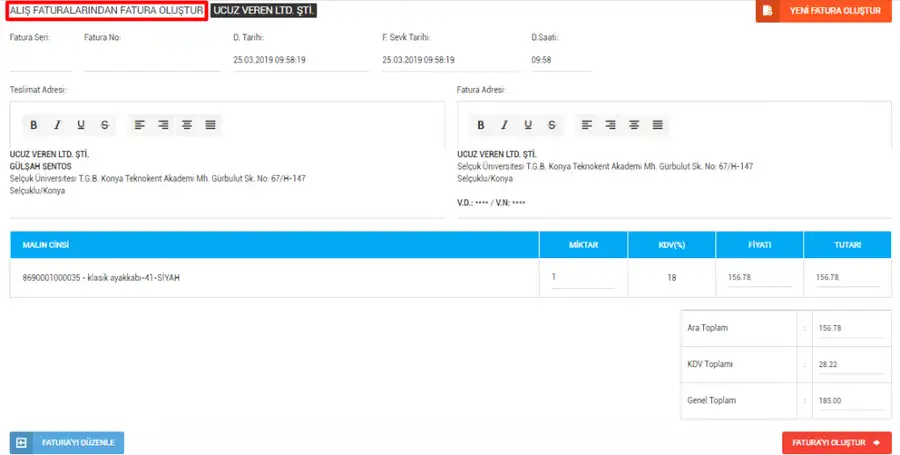Screen dimensions: 900x455
Task: Align right in Teslimat Adresi editor
Action: click(x=163, y=125)
